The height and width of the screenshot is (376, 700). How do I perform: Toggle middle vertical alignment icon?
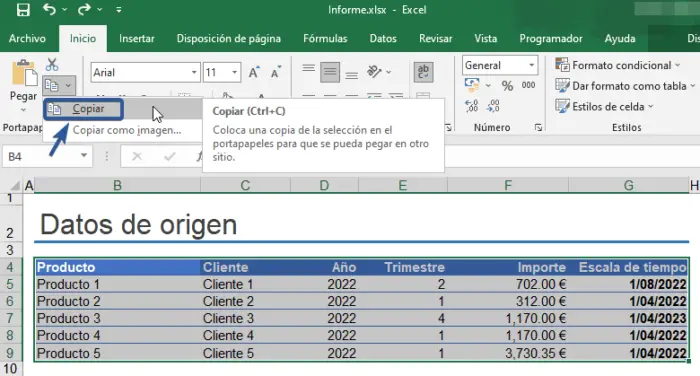[x=330, y=72]
